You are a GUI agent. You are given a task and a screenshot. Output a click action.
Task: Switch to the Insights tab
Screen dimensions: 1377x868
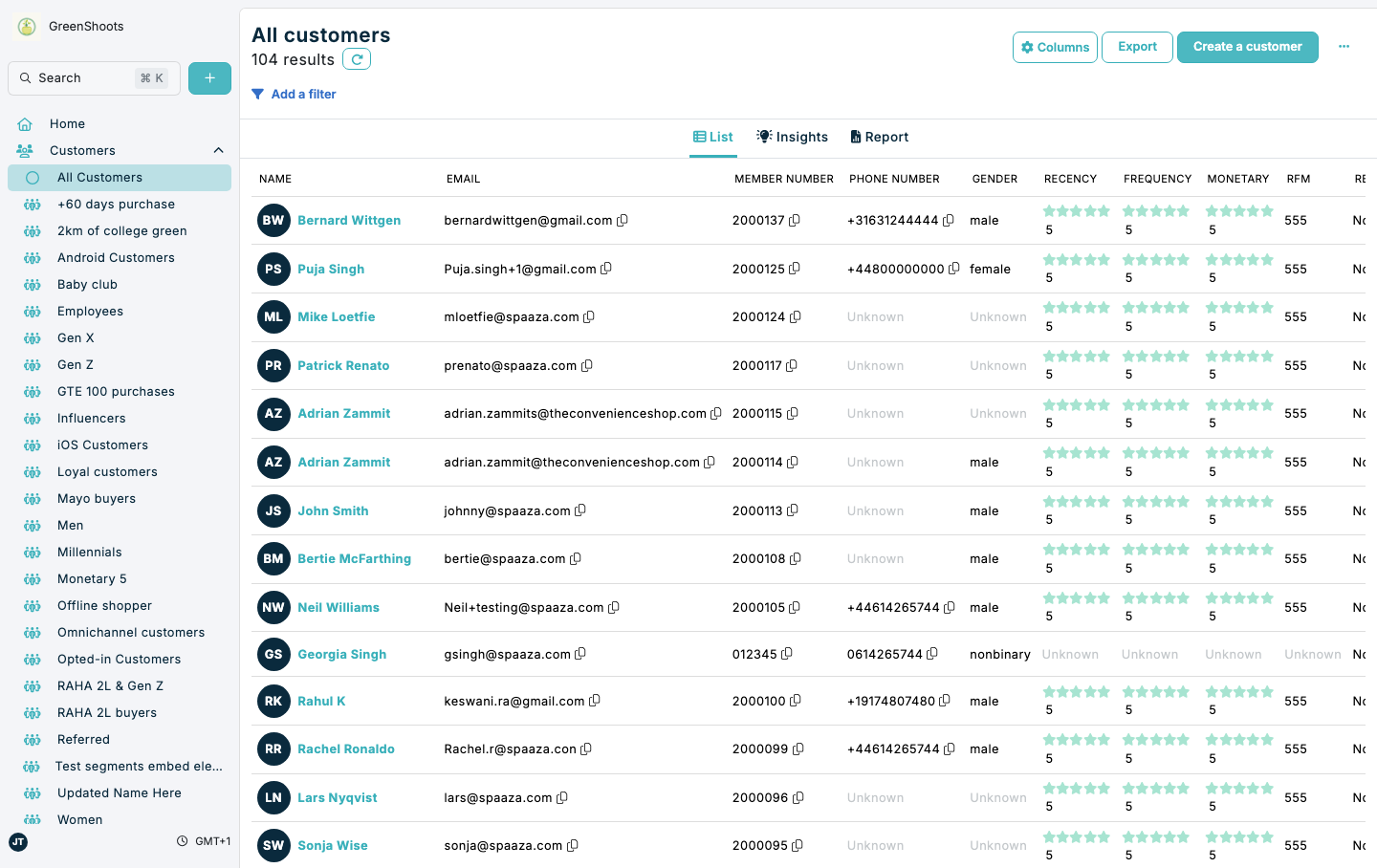tap(792, 137)
